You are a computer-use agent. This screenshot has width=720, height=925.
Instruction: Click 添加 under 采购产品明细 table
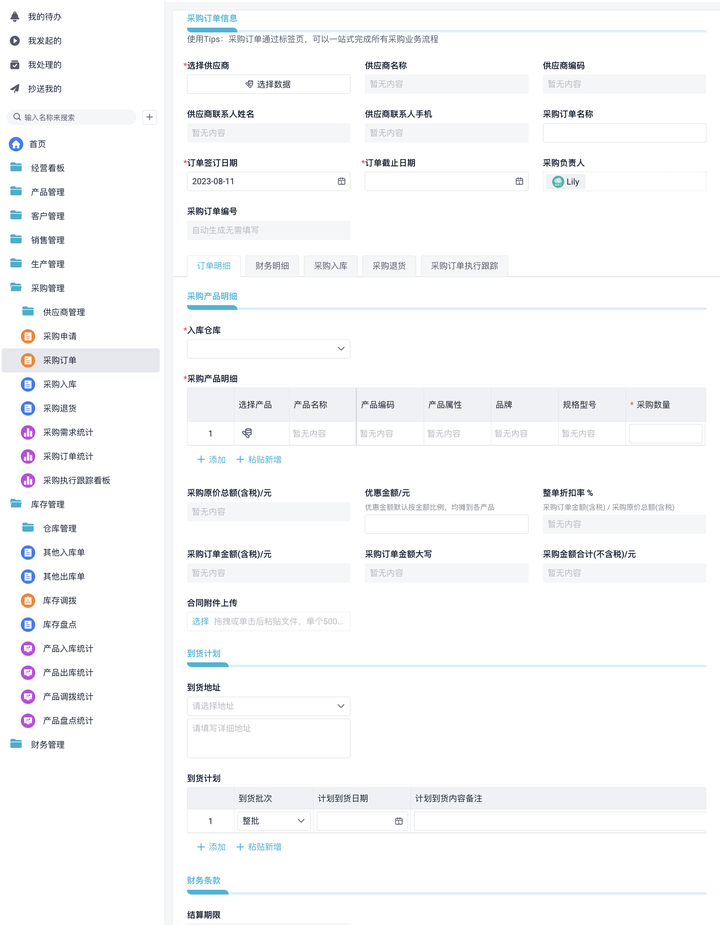tap(211, 460)
